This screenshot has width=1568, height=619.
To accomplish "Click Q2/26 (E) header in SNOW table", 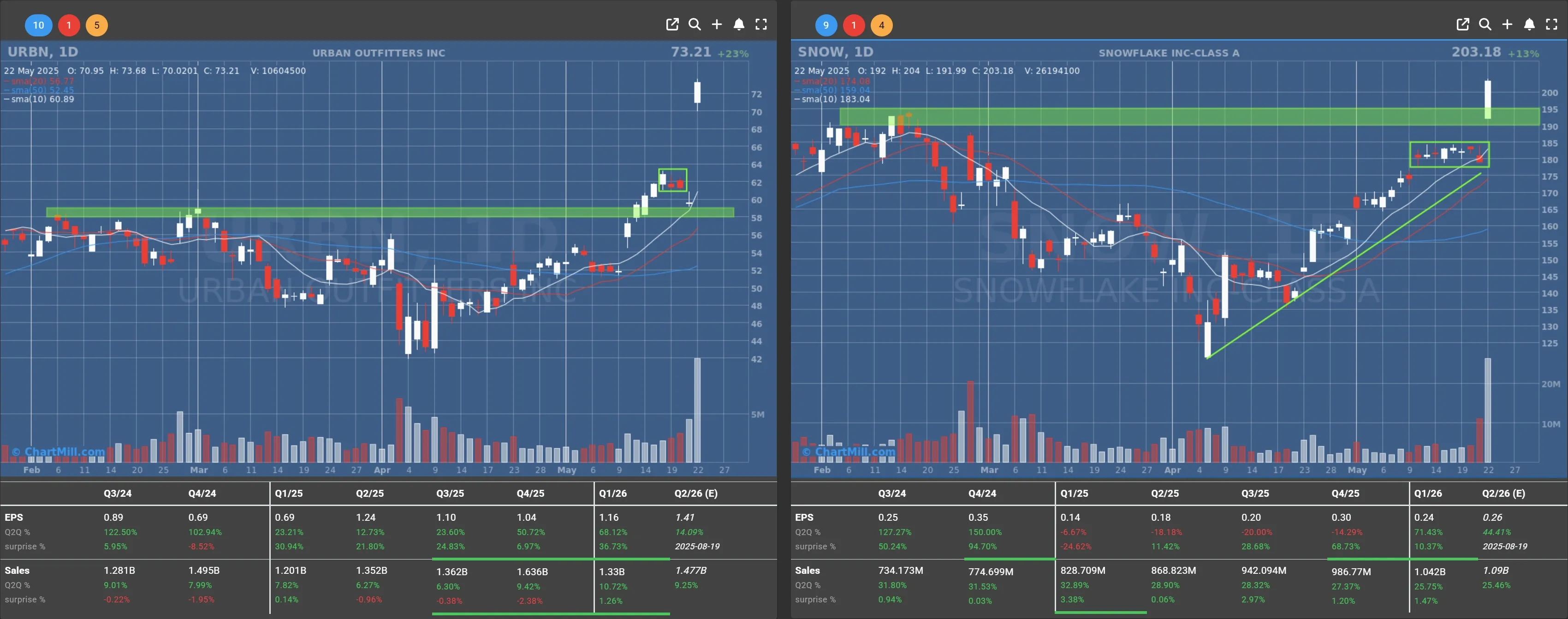I will click(1503, 494).
